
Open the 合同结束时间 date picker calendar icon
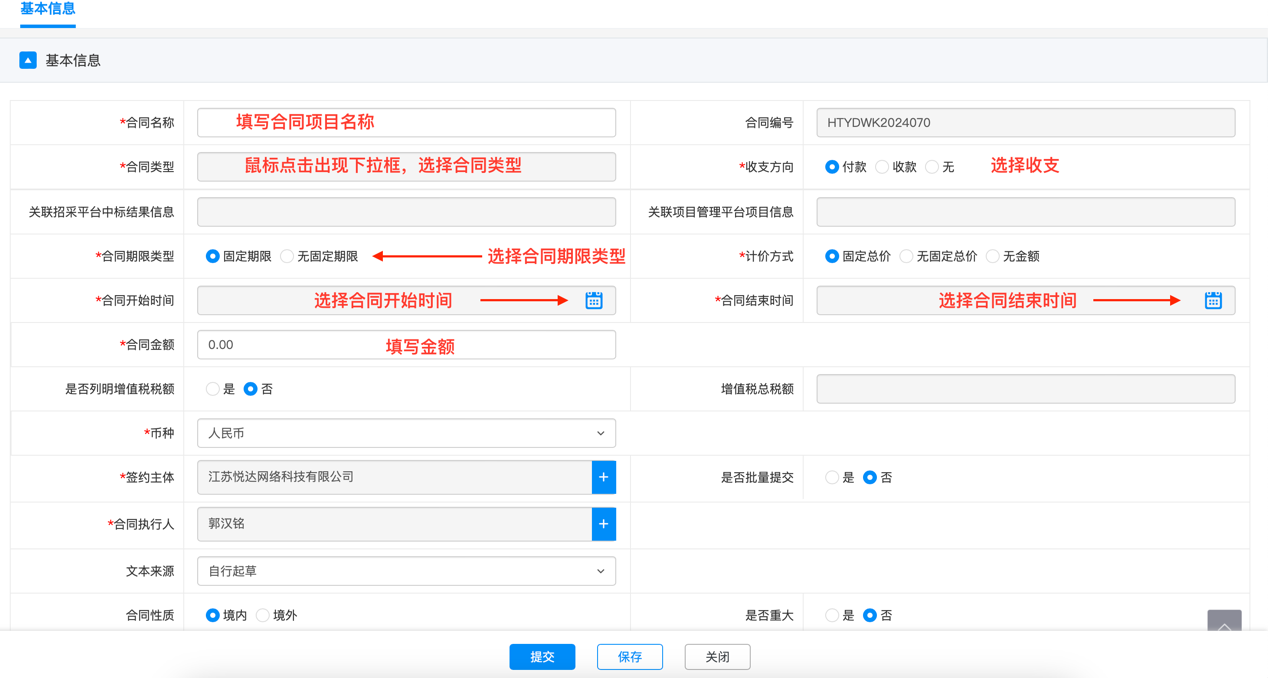pyautogui.click(x=1212, y=299)
